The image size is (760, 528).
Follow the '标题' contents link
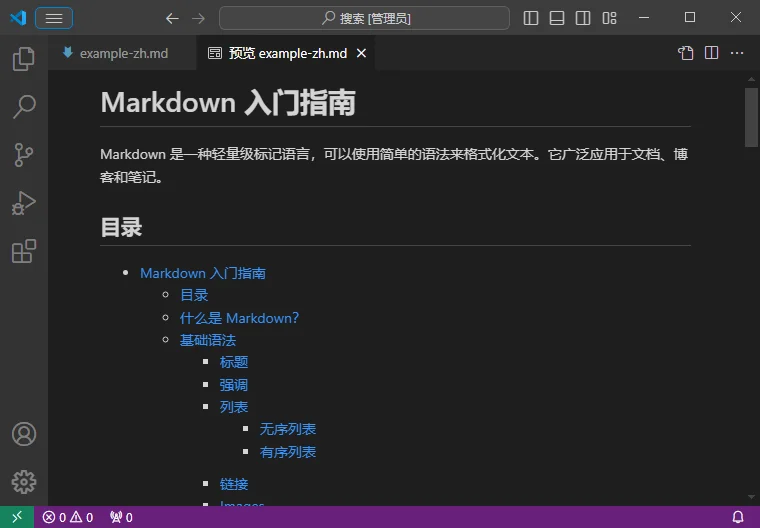234,362
